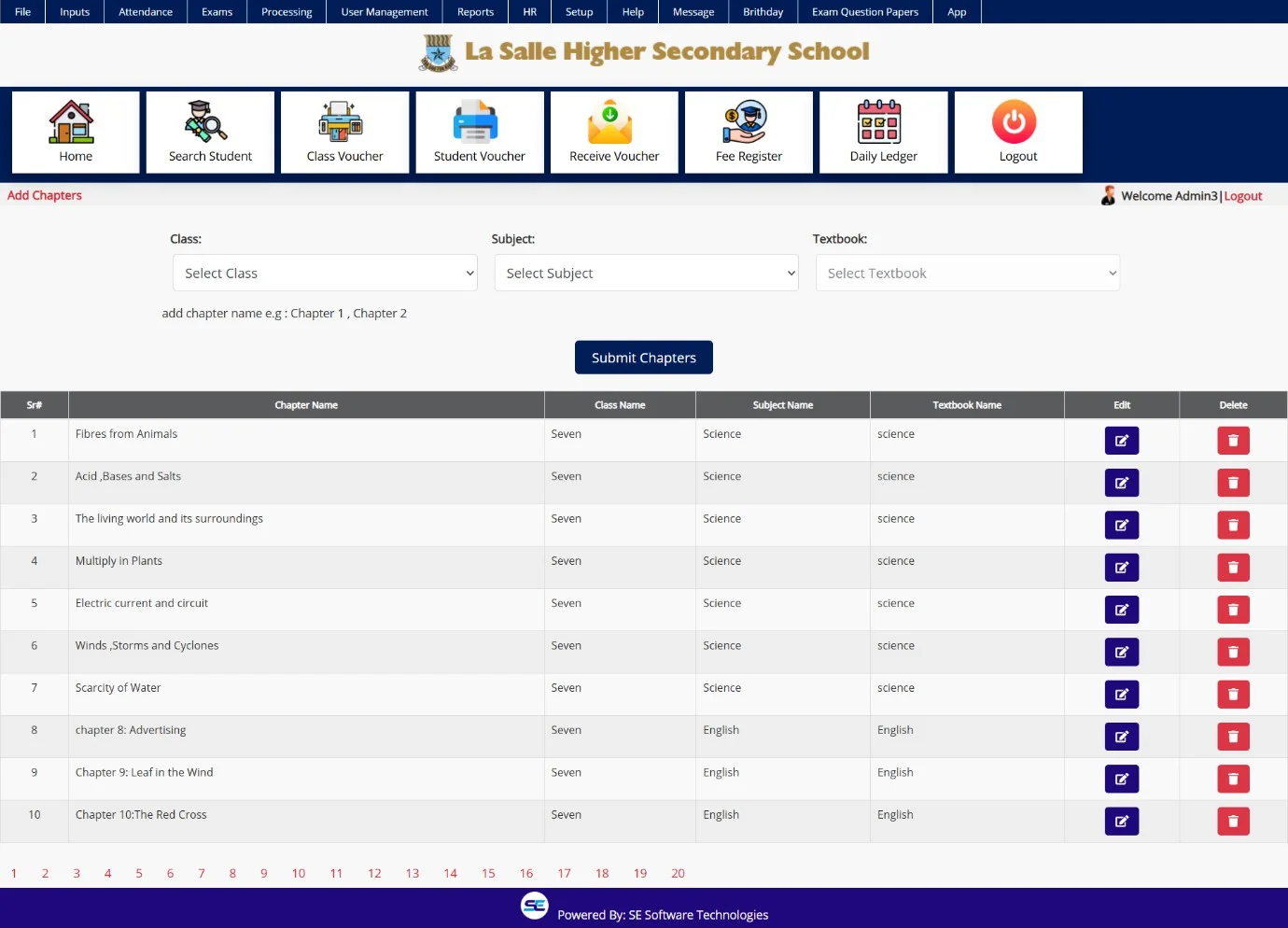This screenshot has width=1288, height=928.
Task: Expand the Select Class dropdown
Action: 325,274
